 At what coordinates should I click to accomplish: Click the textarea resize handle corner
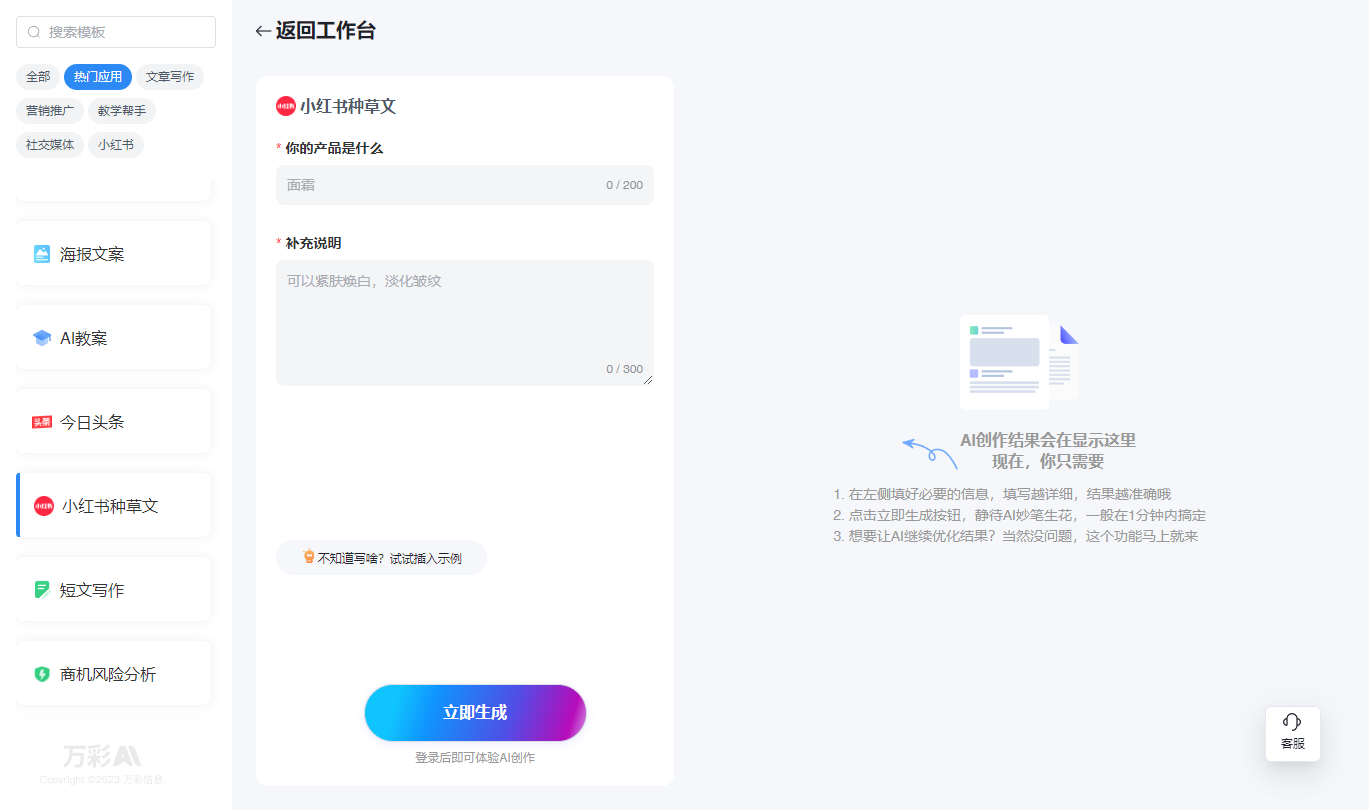648,380
